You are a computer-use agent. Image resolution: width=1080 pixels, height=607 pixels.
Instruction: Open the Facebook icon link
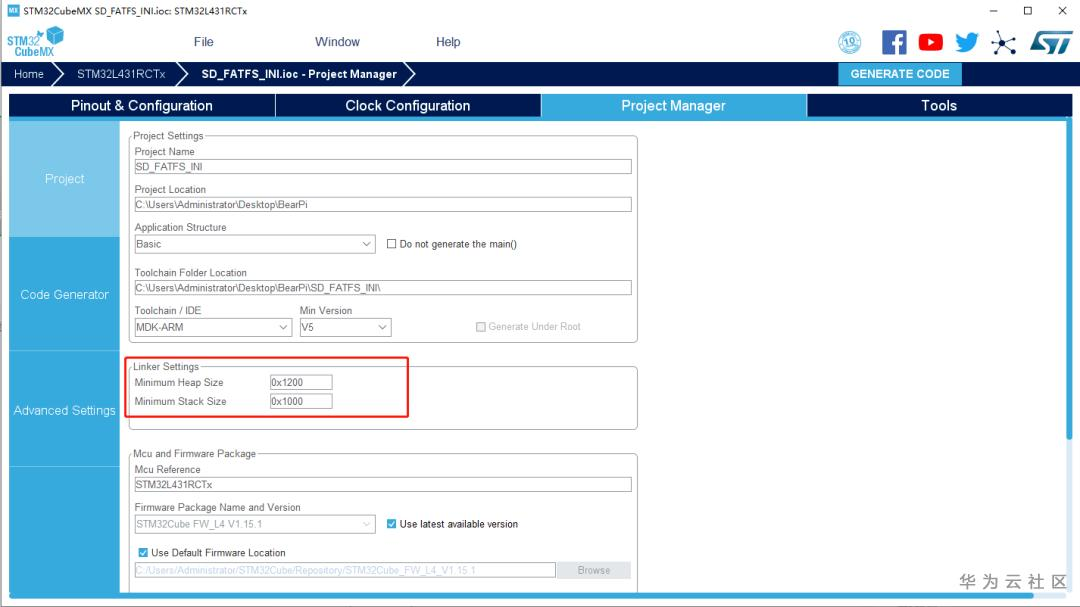coord(894,43)
